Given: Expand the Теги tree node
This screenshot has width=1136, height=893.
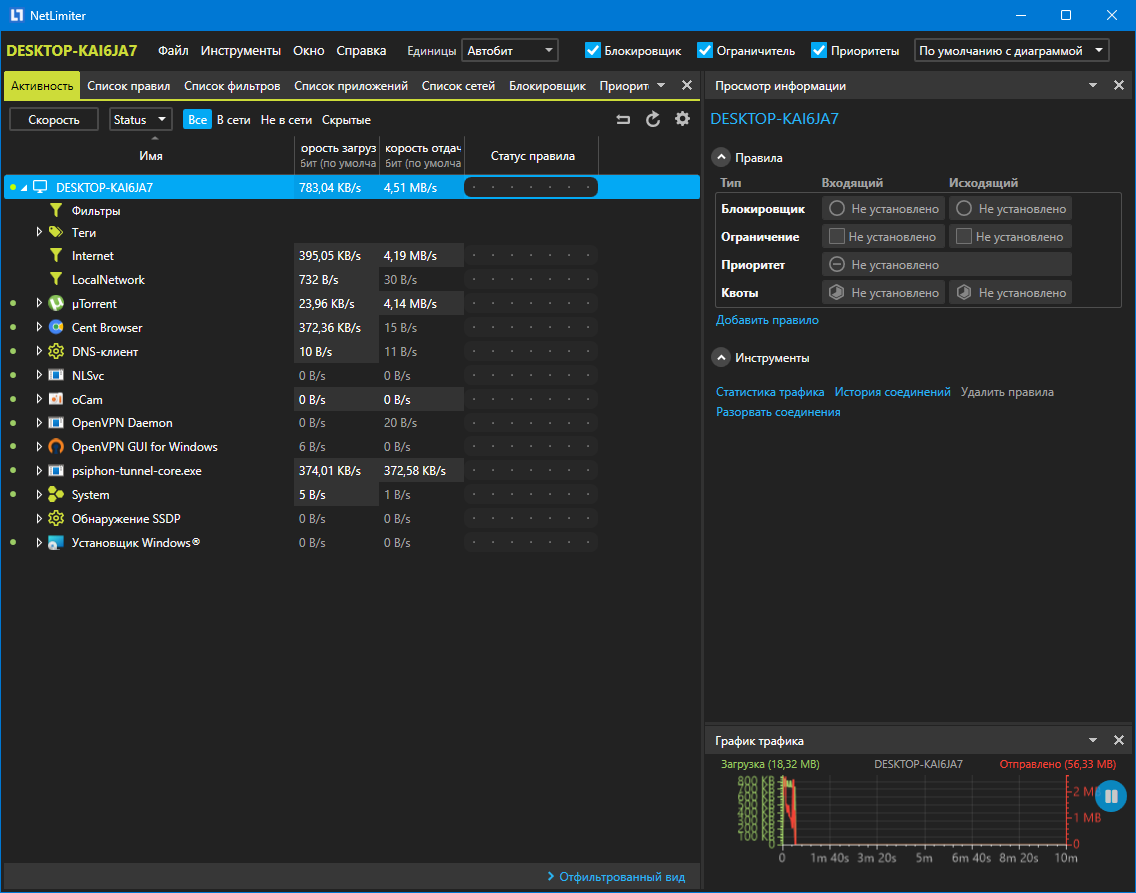Looking at the screenshot, I should point(40,232).
